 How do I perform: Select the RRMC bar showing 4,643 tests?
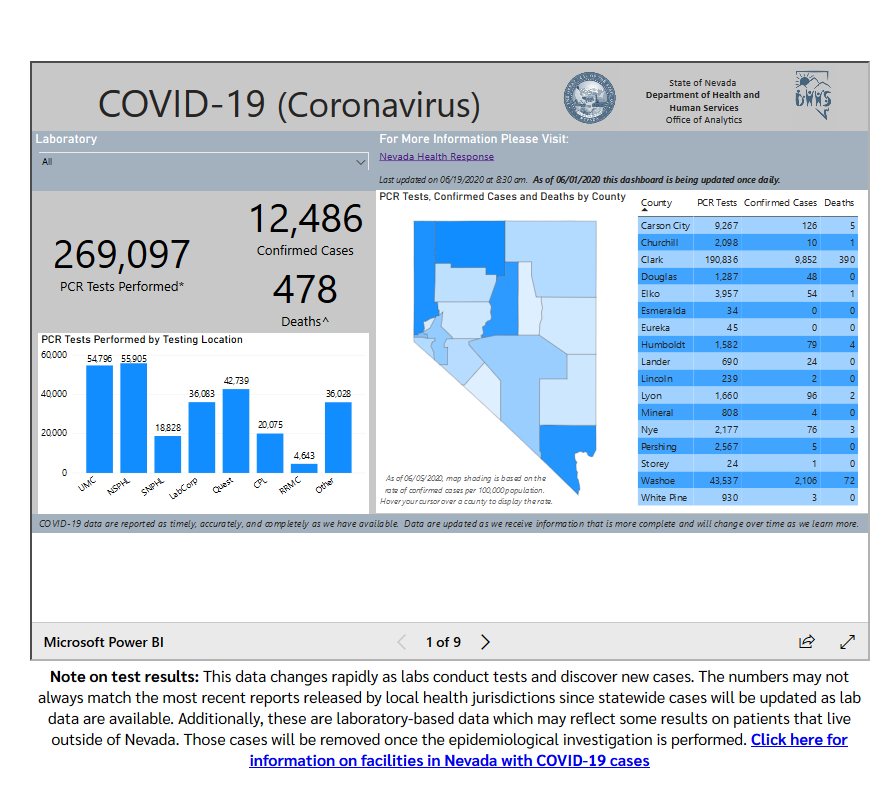(x=304, y=467)
